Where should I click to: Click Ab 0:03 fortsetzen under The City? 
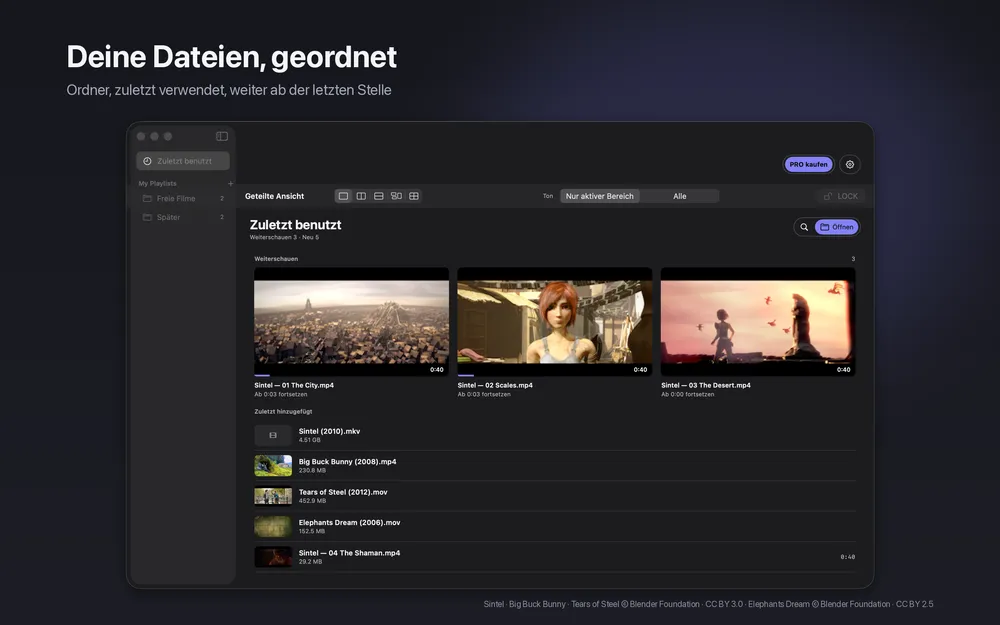click(281, 394)
